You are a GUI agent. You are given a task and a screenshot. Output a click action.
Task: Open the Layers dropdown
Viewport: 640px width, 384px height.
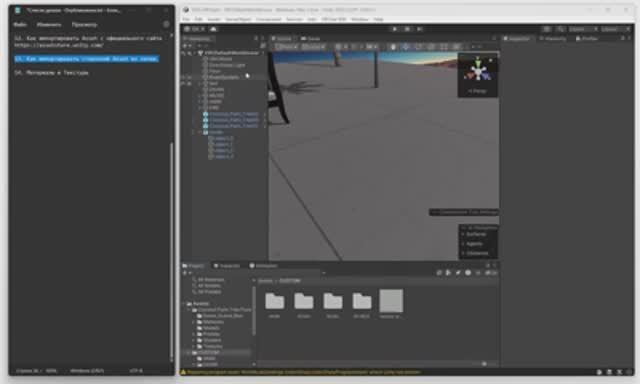[583, 29]
